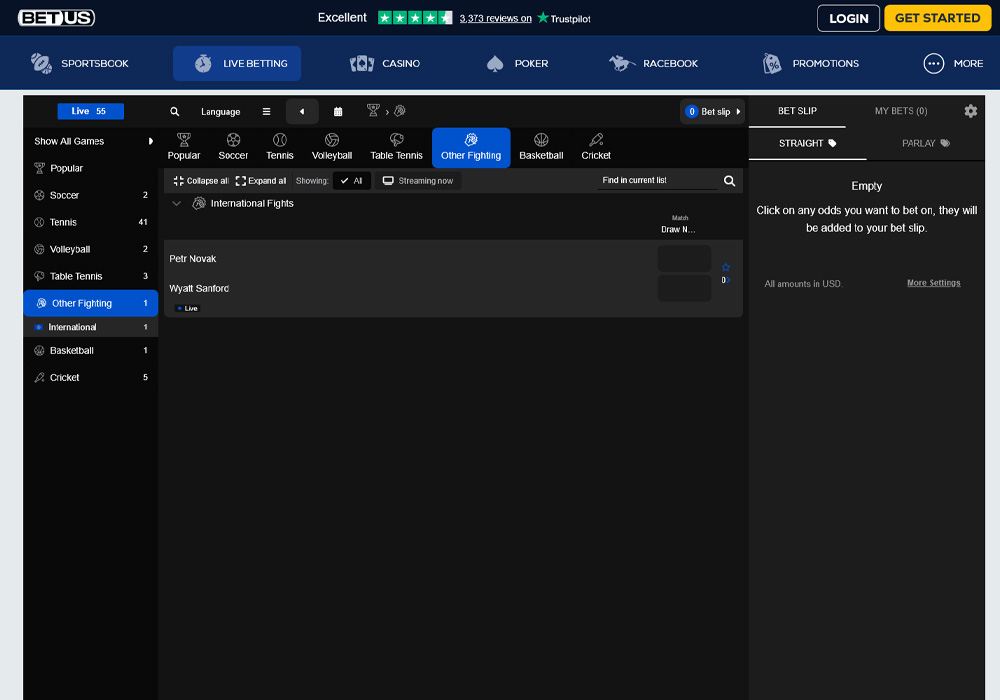The image size is (1000, 700).
Task: Open the calendar icon in toolbar
Action: coord(338,111)
